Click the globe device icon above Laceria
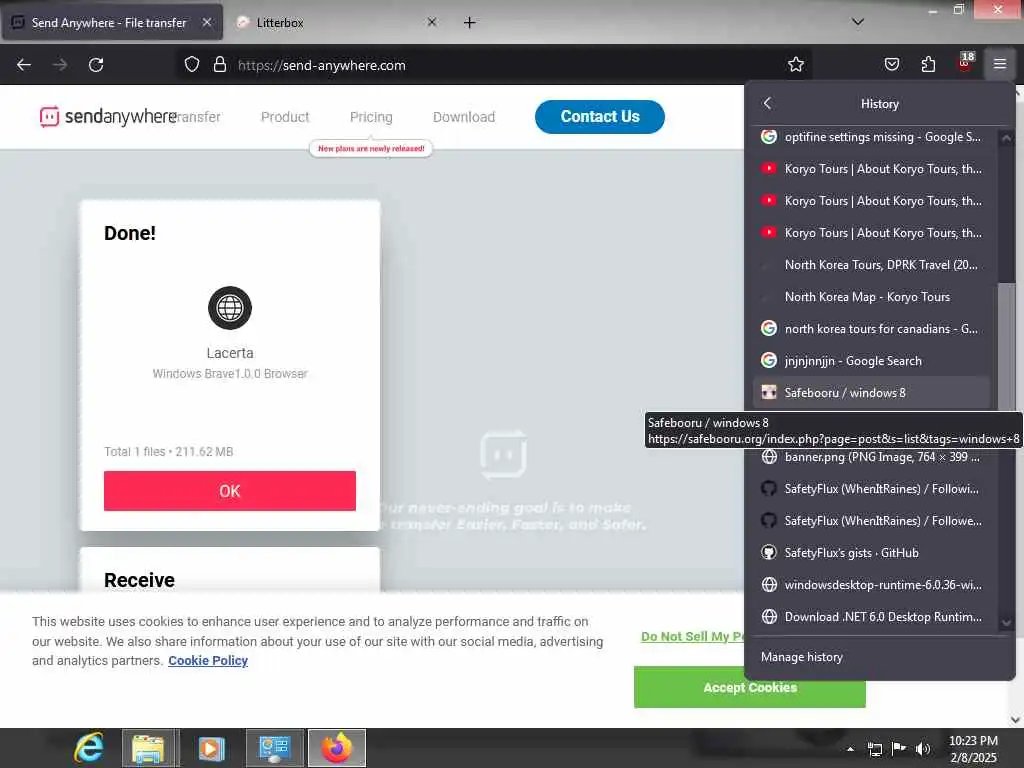This screenshot has width=1024, height=768. [230, 308]
